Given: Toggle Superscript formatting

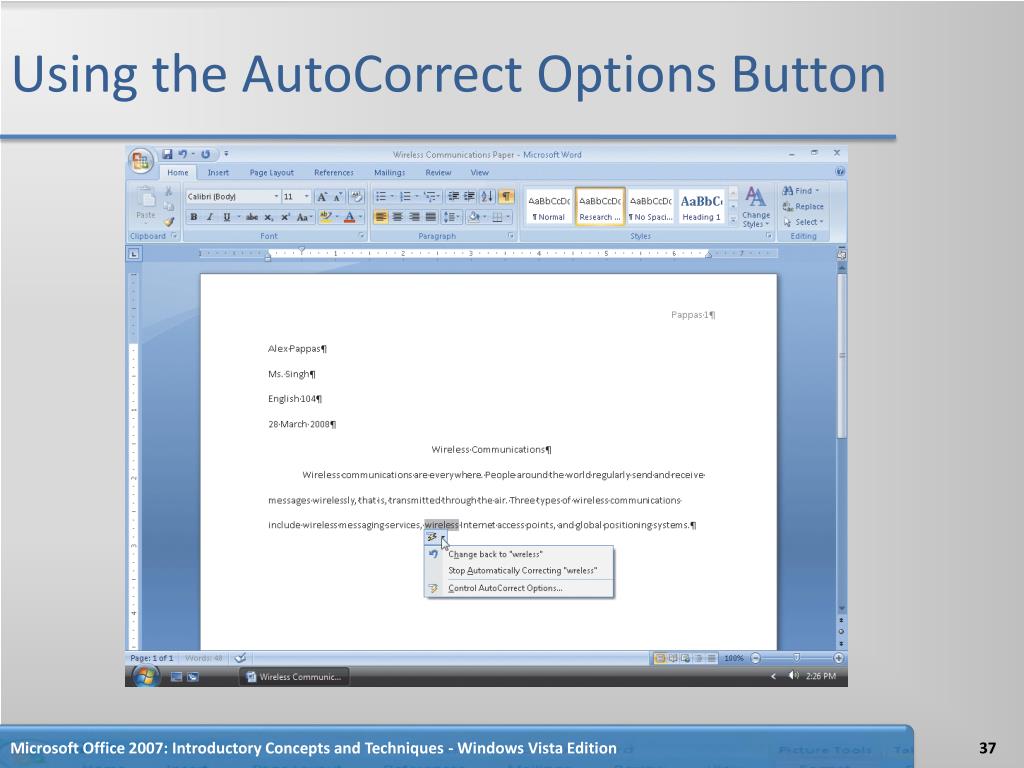Looking at the screenshot, I should click(x=285, y=217).
